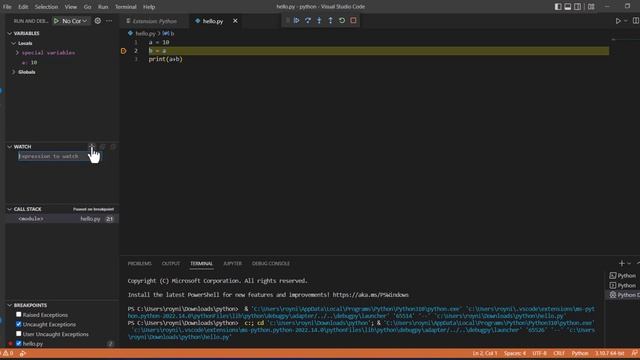This screenshot has height=360, width=640.
Task: Restart the debug session
Action: click(342, 20)
